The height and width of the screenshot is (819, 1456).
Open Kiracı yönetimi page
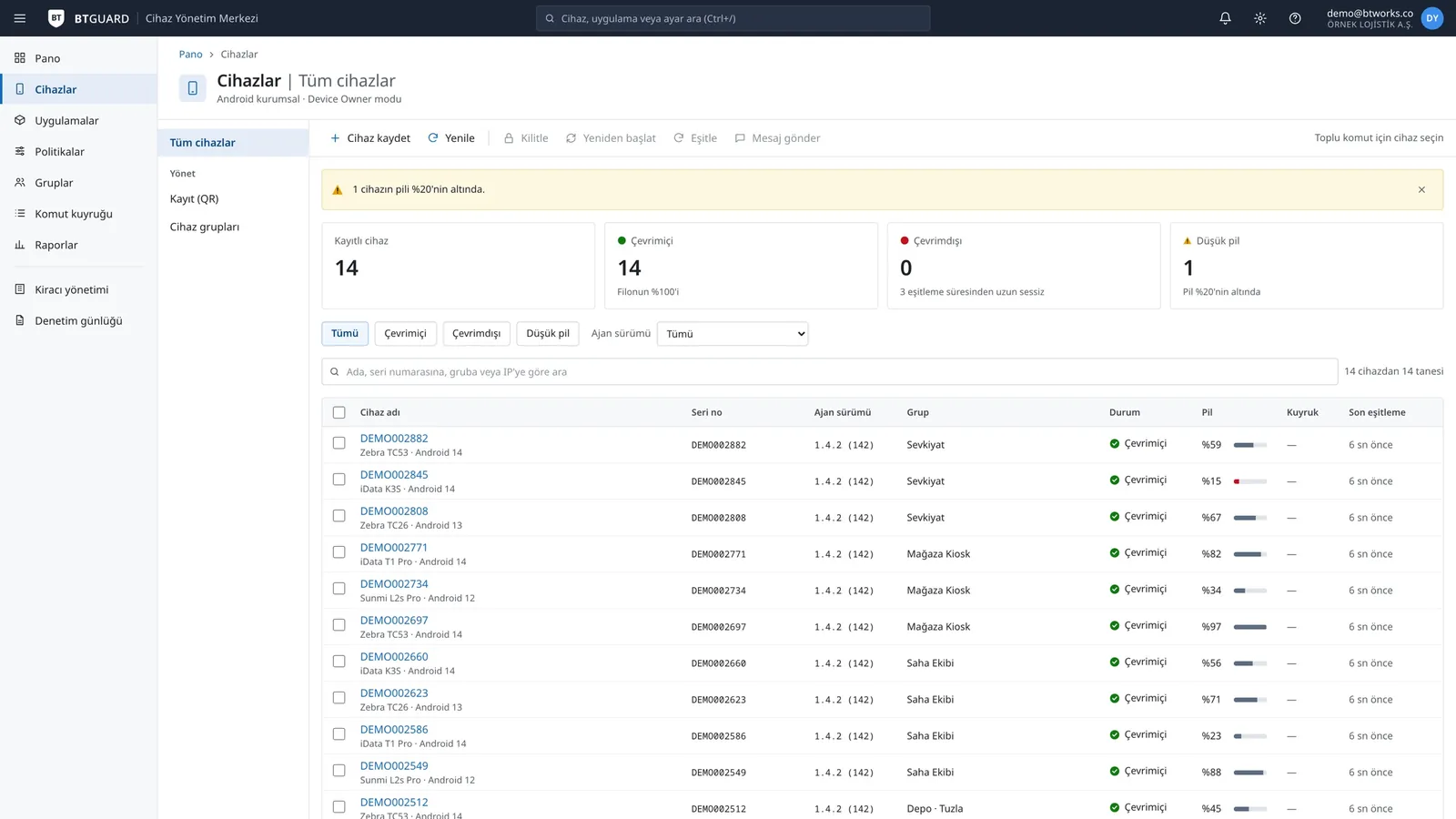point(78,289)
